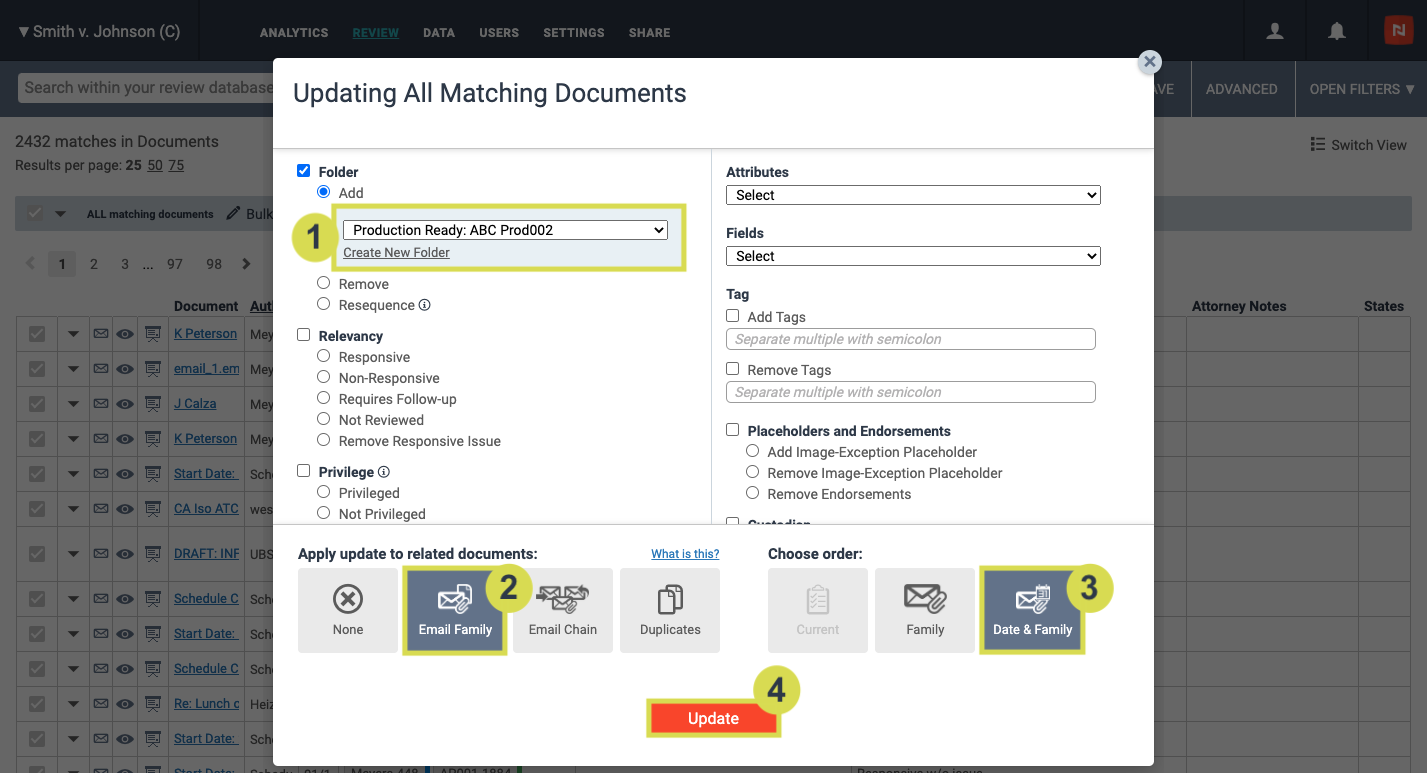Select the Add folder radio button

click(324, 192)
